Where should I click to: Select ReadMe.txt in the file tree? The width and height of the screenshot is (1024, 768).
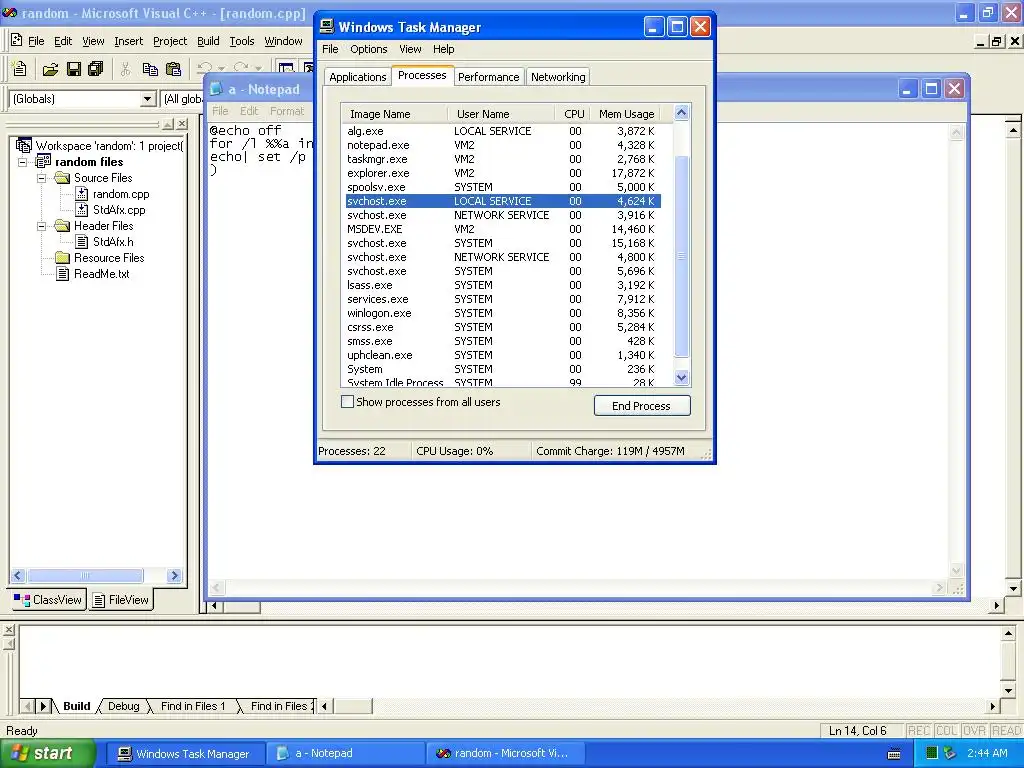click(x=101, y=274)
